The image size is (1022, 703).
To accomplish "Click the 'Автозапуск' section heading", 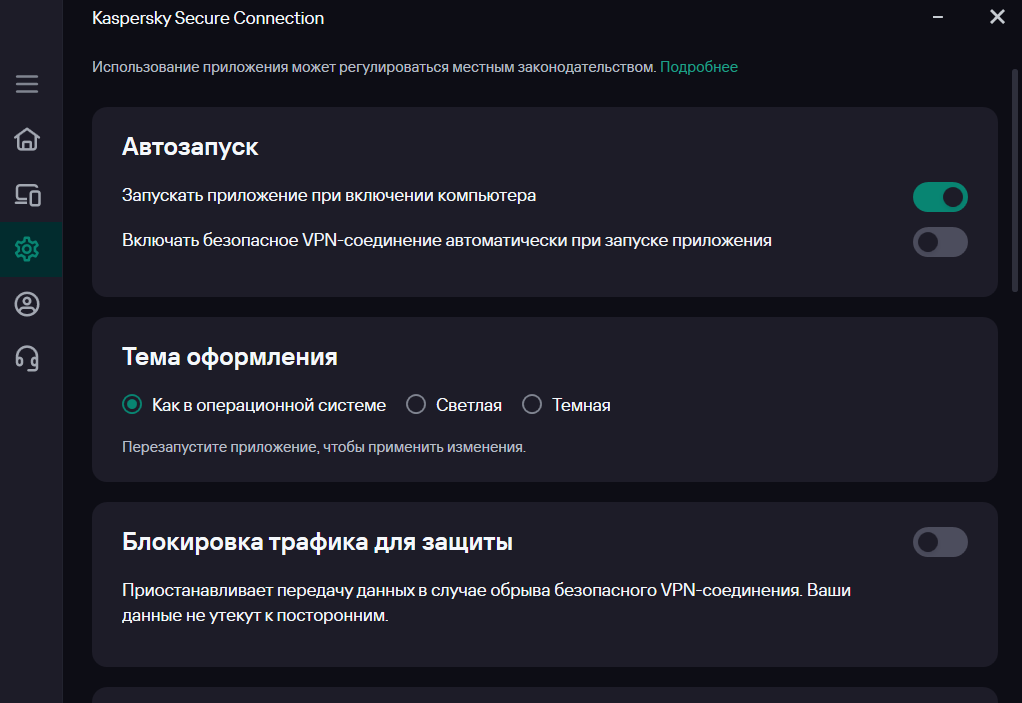I will (x=190, y=147).
